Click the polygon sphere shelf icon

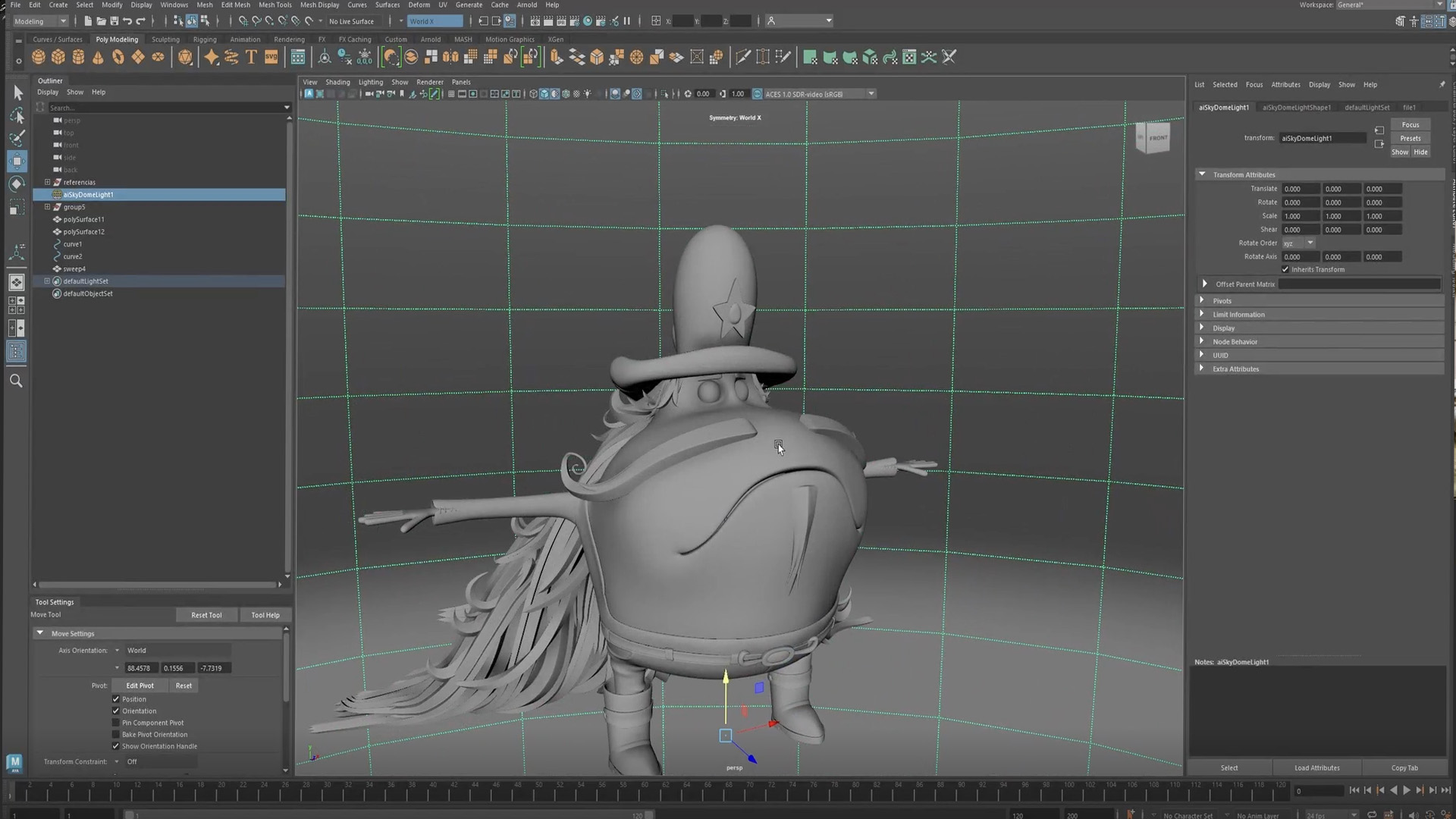tap(38, 57)
